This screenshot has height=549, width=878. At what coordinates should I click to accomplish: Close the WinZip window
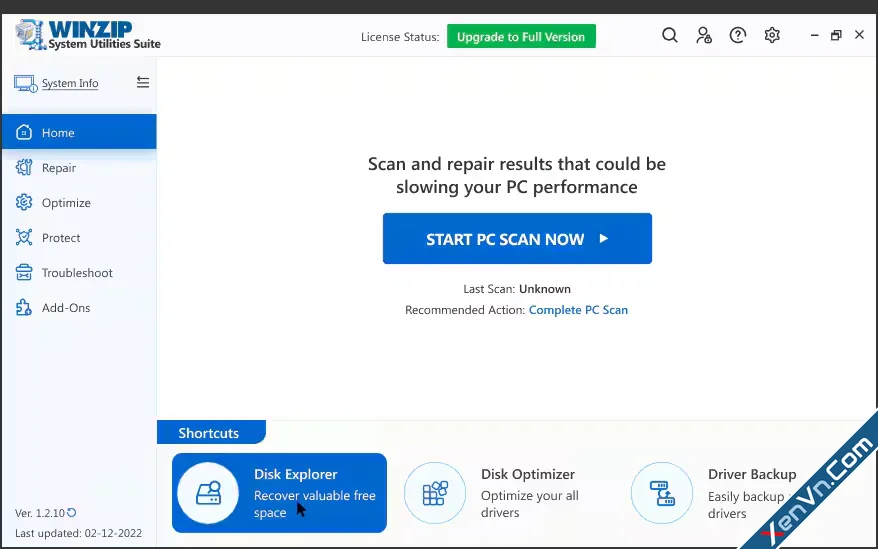coord(860,35)
